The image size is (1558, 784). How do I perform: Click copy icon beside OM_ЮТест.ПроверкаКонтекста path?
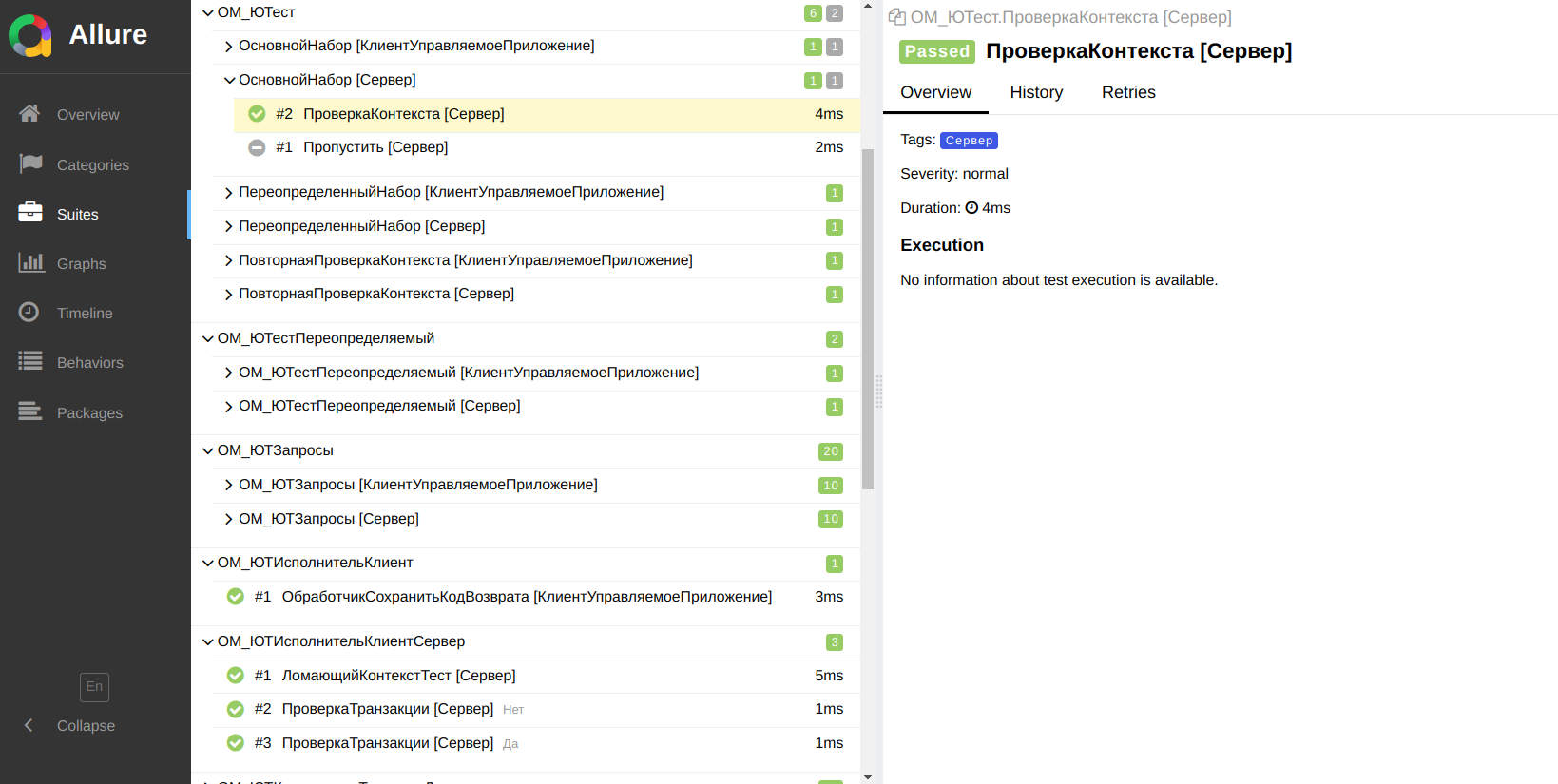pyautogui.click(x=896, y=17)
